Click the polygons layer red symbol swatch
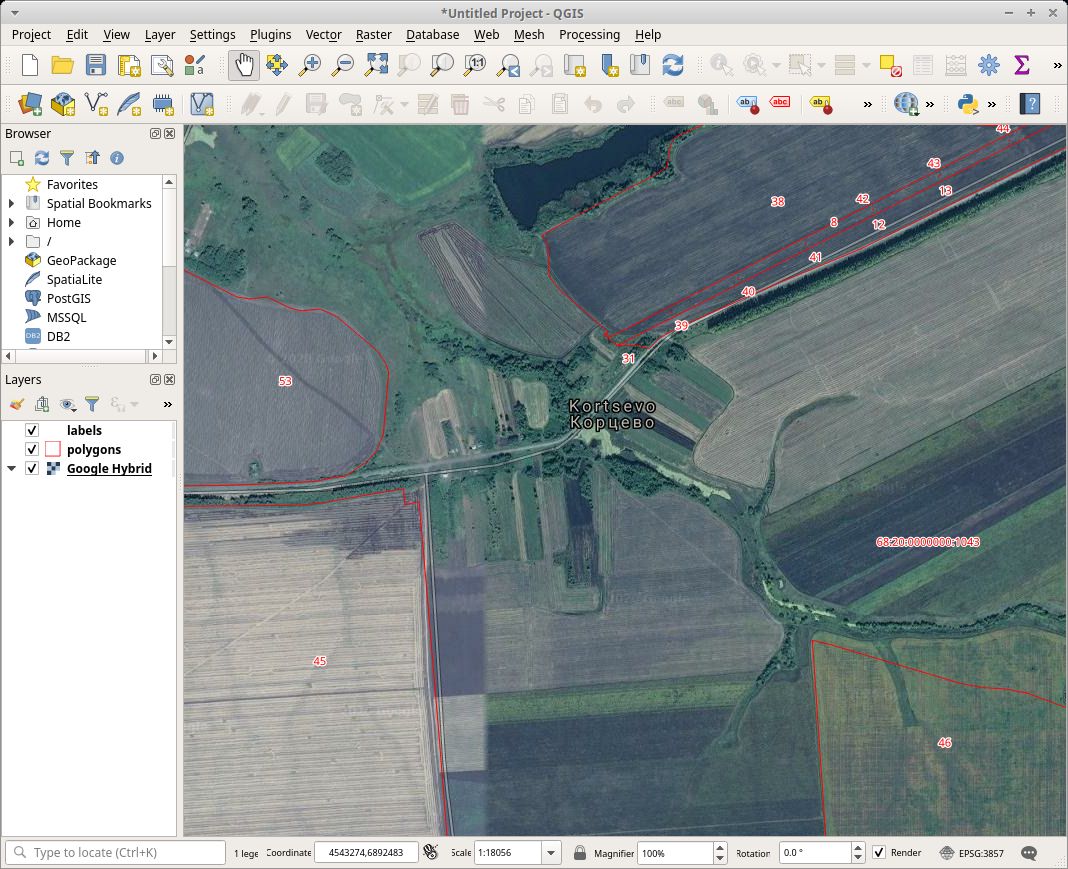 point(53,450)
